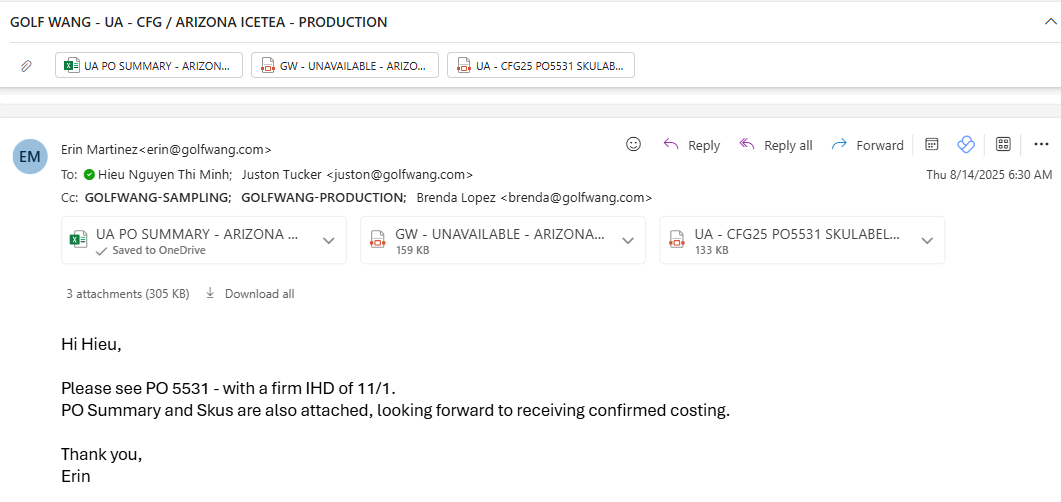Open the calendar meeting reply icon
Image resolution: width=1061 pixels, height=502 pixels.
pyautogui.click(x=931, y=144)
